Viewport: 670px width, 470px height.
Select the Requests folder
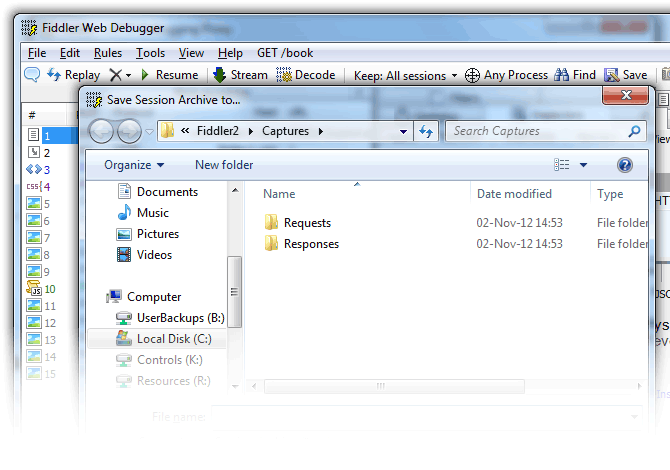(x=298, y=223)
